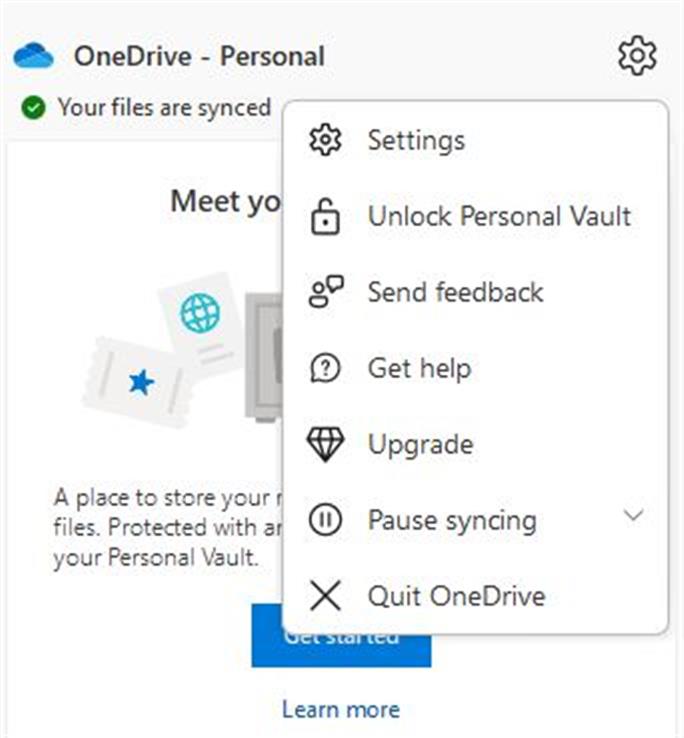The image size is (684, 738).
Task: Click the gear icon beside the Settings entry
Action: [325, 140]
